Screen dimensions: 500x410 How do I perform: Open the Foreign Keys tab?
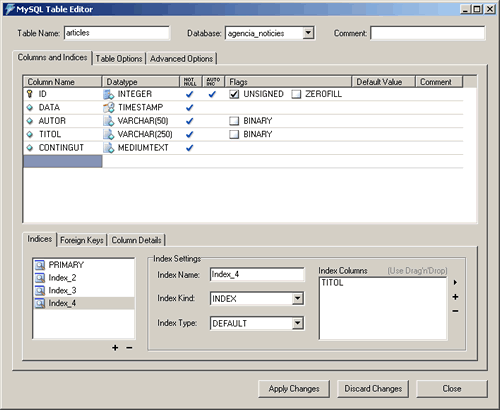[82, 240]
